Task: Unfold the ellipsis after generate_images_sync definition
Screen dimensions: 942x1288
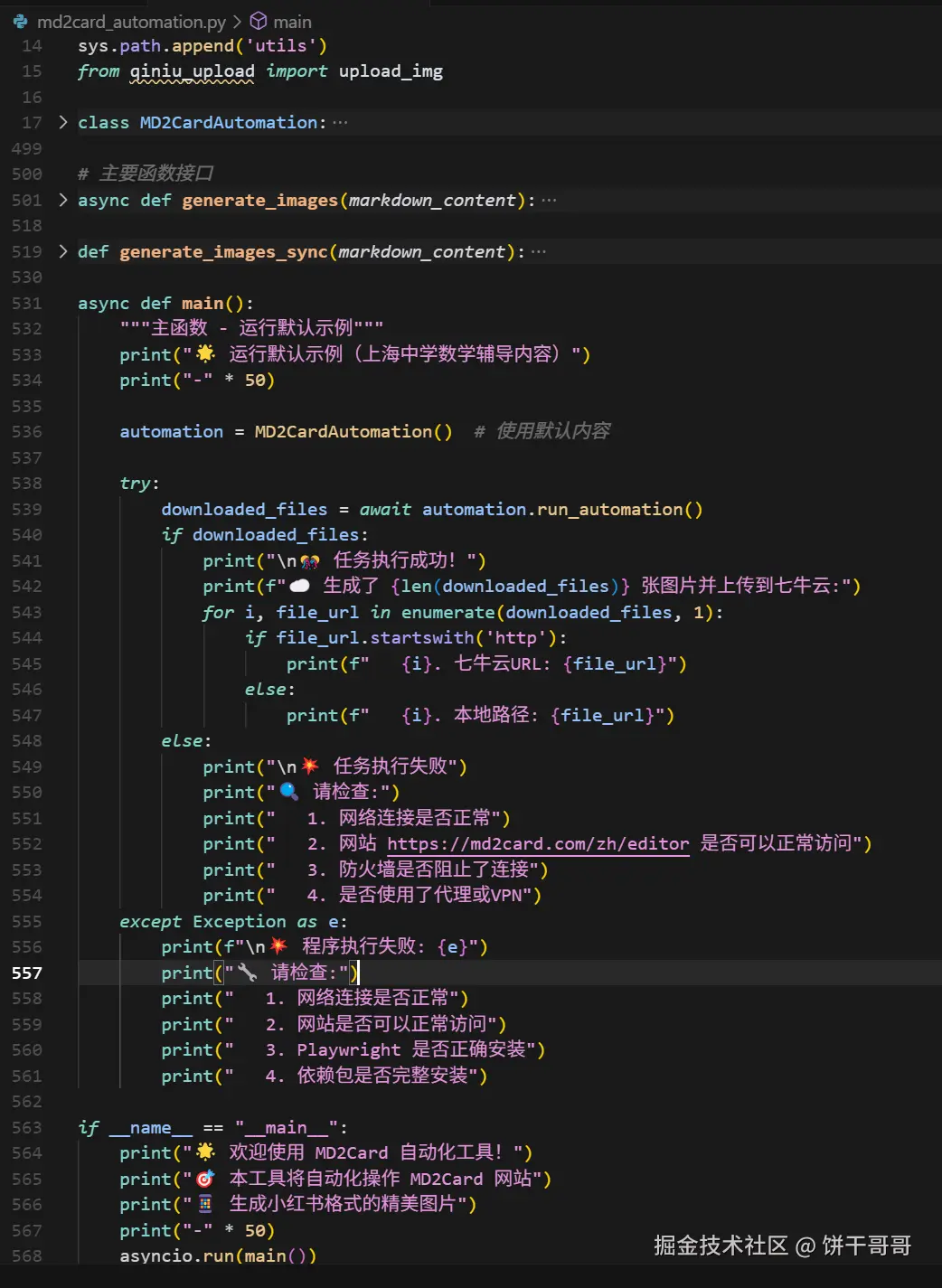Action: tap(539, 251)
